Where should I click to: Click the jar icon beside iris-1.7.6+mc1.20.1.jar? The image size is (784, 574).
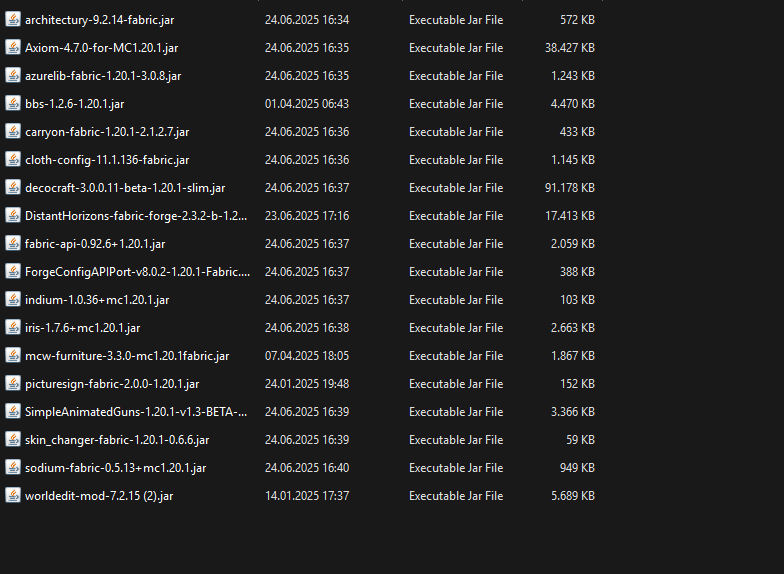click(x=13, y=328)
